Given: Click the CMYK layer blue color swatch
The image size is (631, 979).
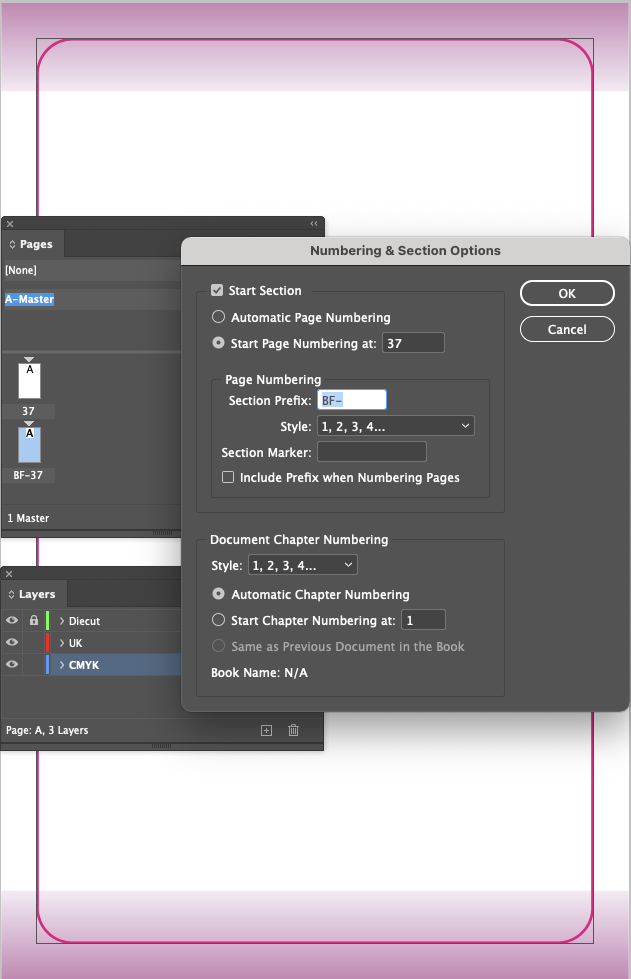Looking at the screenshot, I should pos(47,664).
